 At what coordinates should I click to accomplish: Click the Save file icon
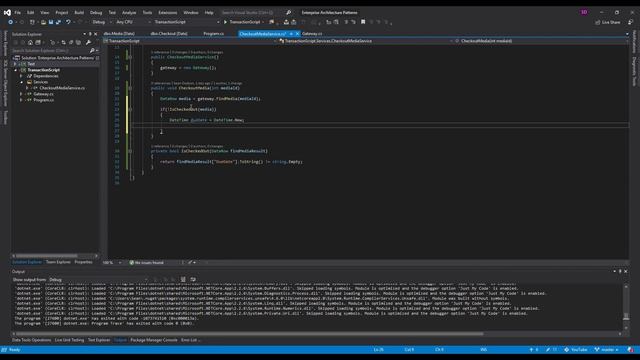pyautogui.click(x=51, y=22)
